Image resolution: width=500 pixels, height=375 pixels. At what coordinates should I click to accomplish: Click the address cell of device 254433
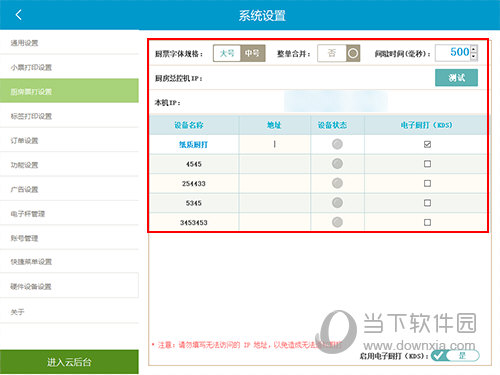click(274, 183)
